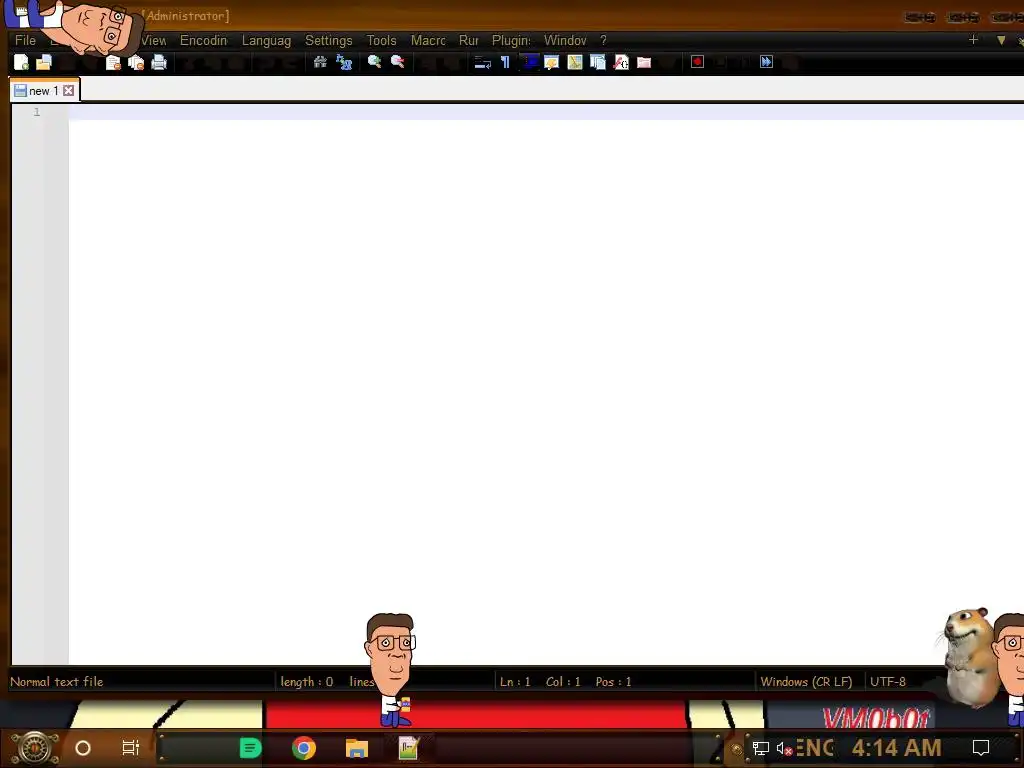The image size is (1024, 768).
Task: Click the Replace toolbar icon
Action: (x=344, y=62)
